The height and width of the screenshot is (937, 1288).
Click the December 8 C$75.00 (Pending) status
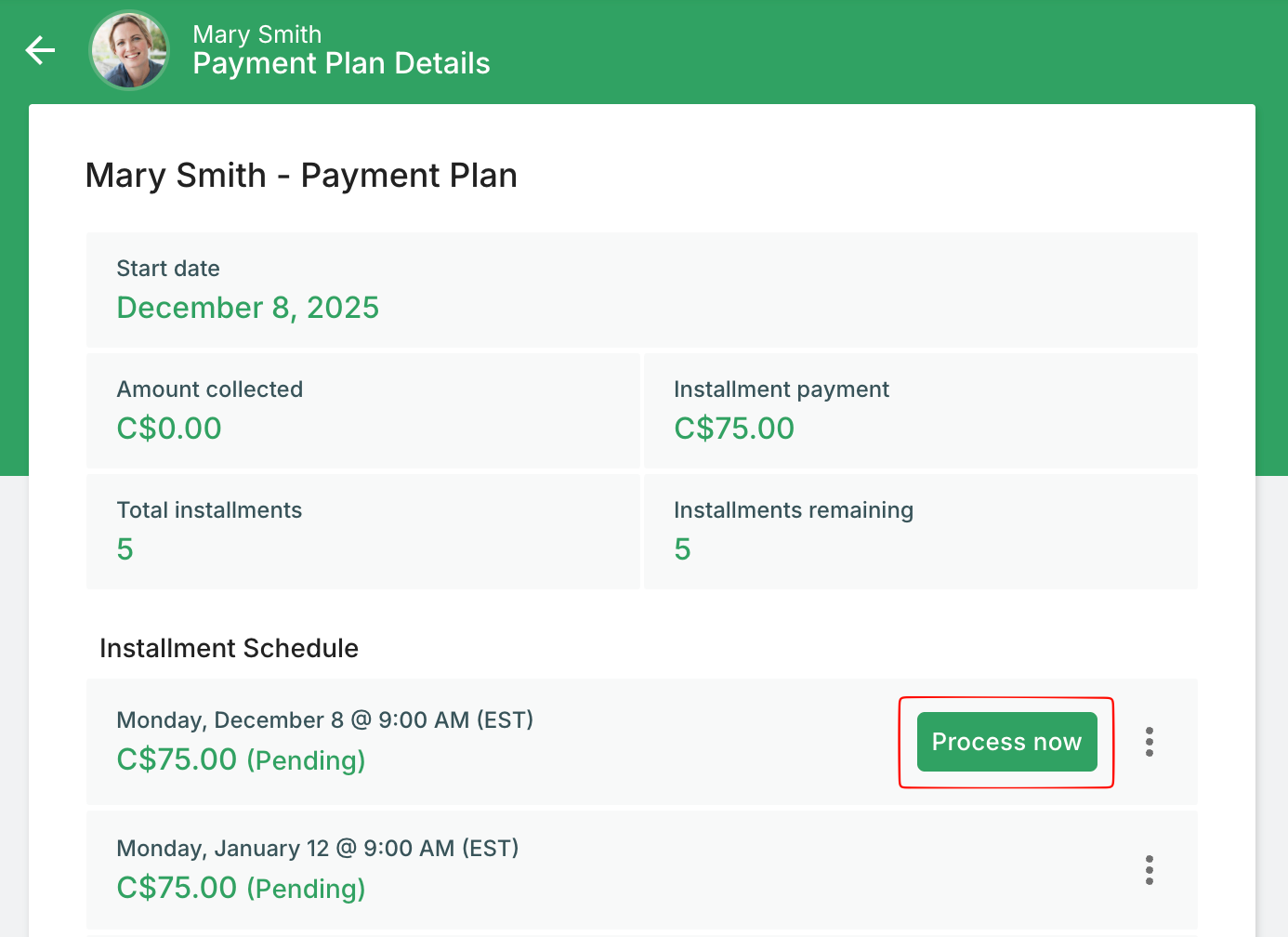pos(241,760)
